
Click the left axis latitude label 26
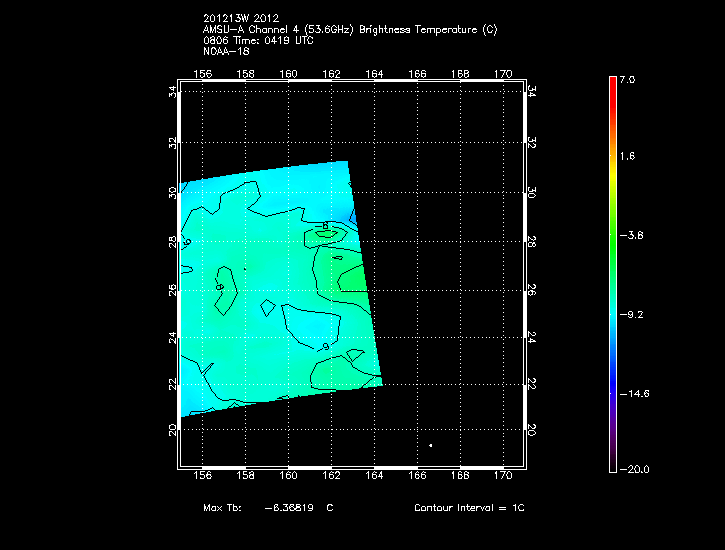click(x=172, y=288)
